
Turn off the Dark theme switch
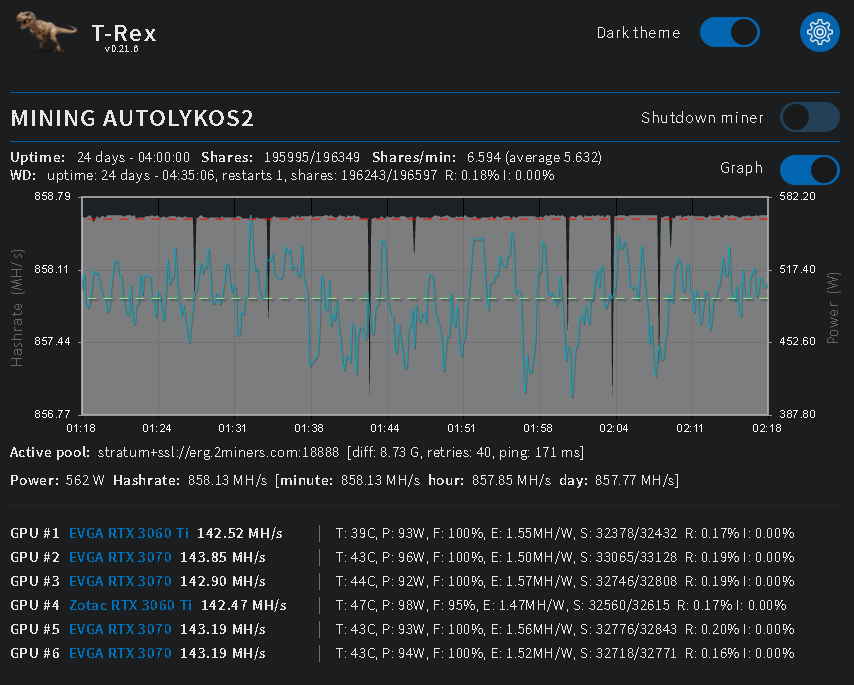729,32
